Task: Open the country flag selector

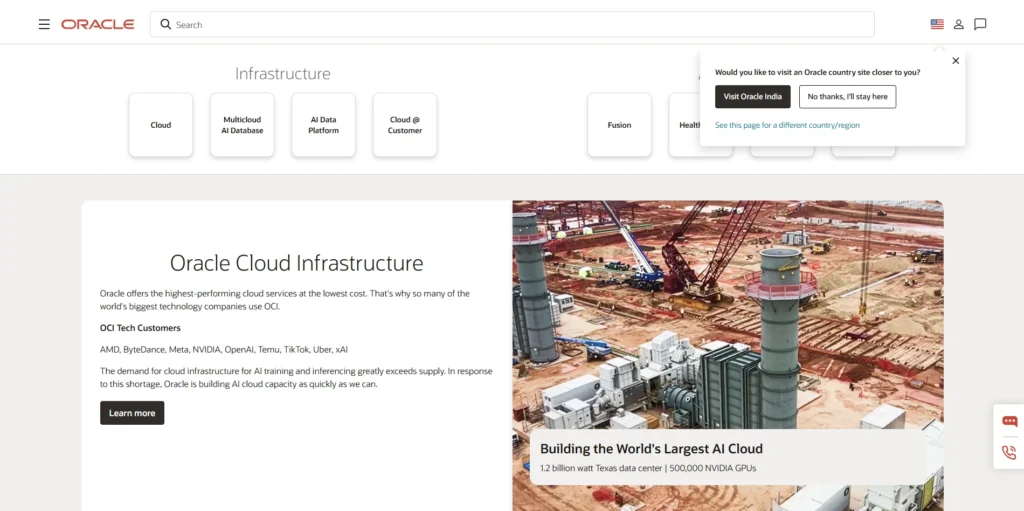Action: 937,24
